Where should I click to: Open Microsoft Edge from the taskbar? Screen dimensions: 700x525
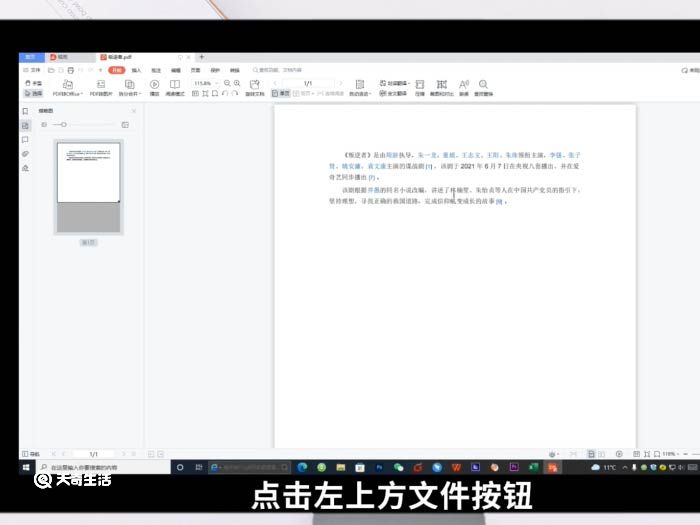point(302,467)
